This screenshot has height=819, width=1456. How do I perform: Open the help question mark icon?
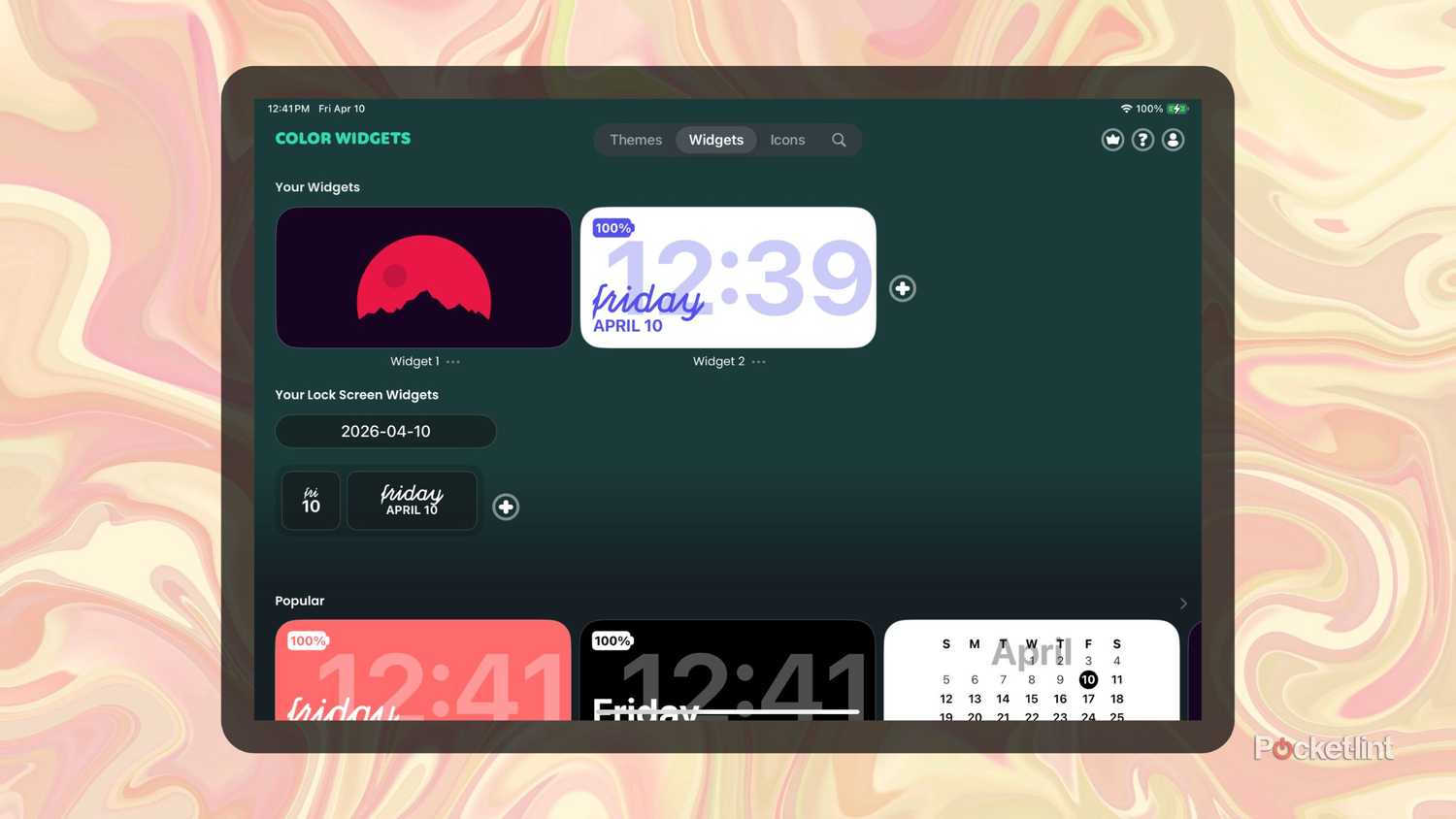click(1142, 139)
